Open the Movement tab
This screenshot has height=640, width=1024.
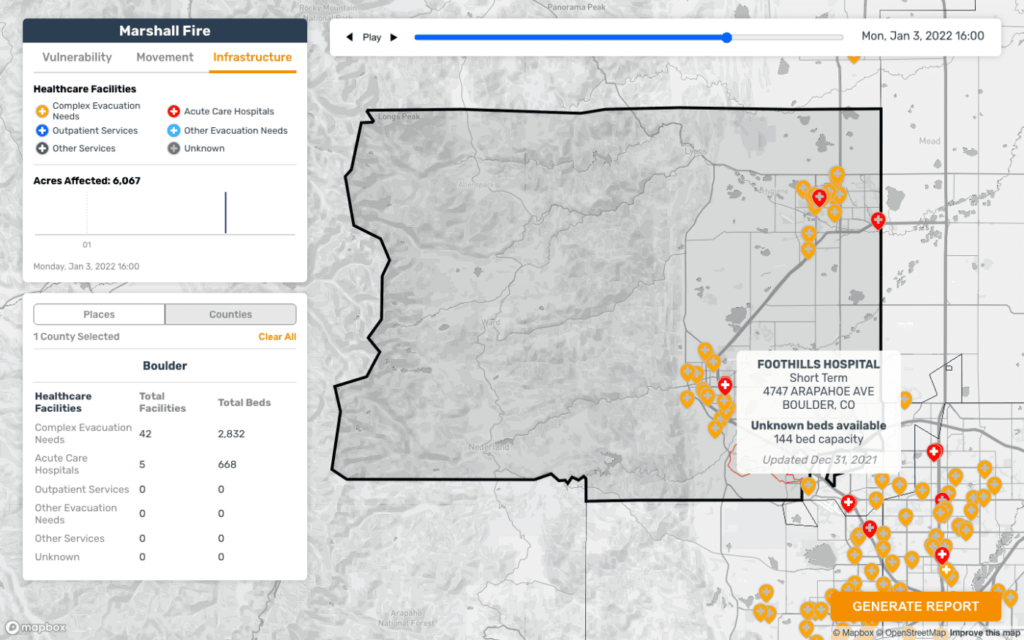[165, 57]
